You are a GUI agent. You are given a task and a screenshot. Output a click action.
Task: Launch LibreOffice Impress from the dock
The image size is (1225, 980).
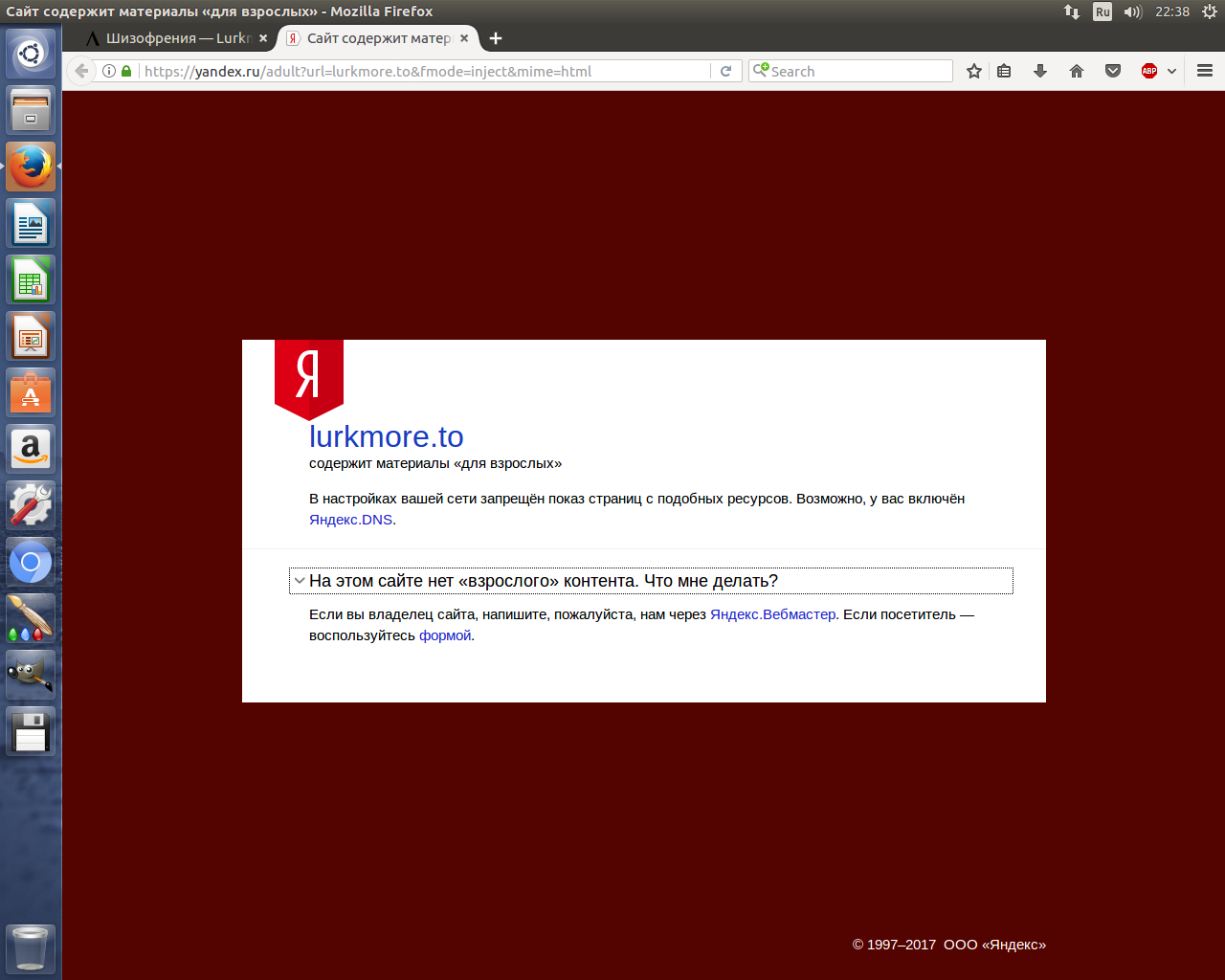(31, 336)
